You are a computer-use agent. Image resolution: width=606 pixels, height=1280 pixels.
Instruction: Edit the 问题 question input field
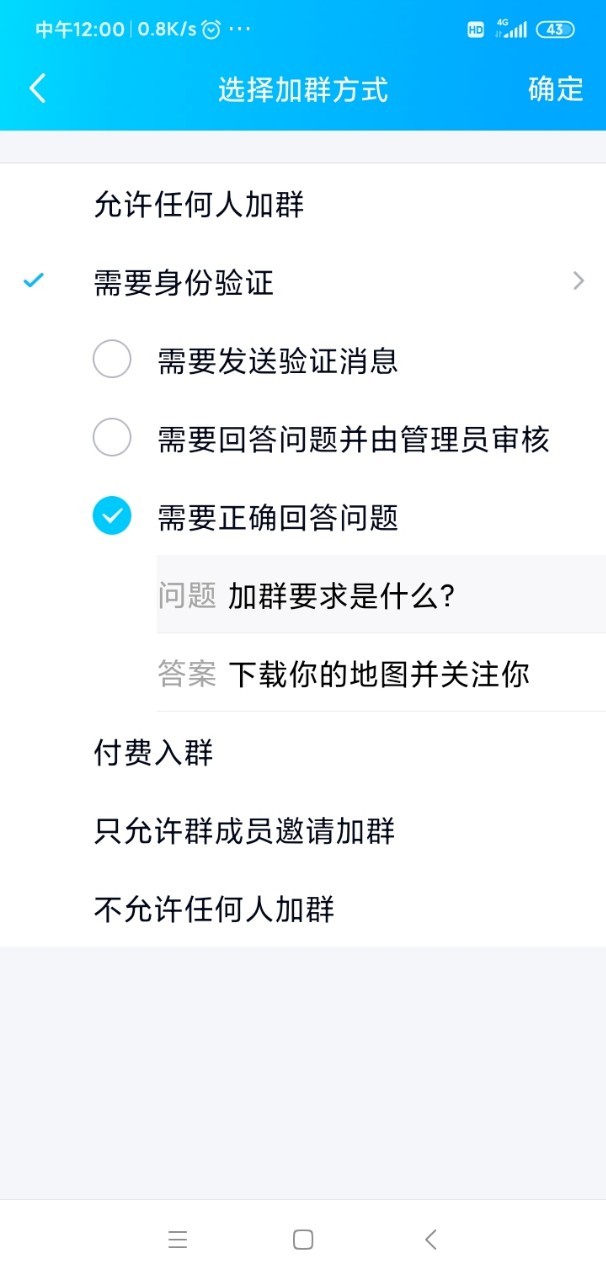click(x=400, y=596)
